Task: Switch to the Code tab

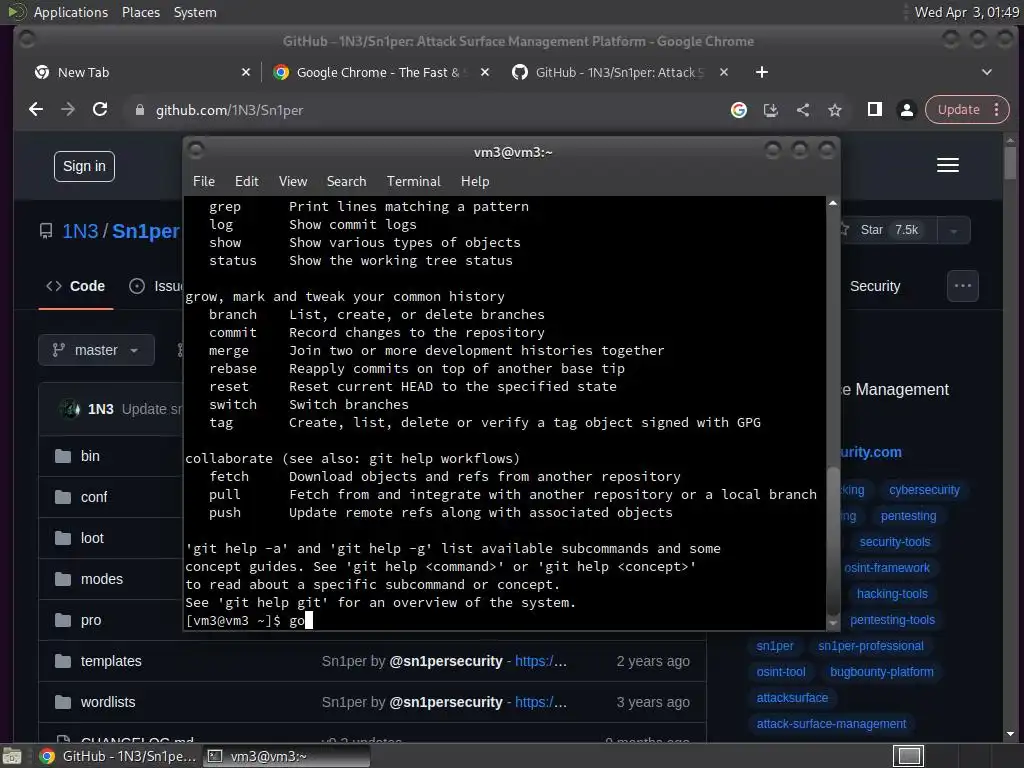Action: pos(76,286)
